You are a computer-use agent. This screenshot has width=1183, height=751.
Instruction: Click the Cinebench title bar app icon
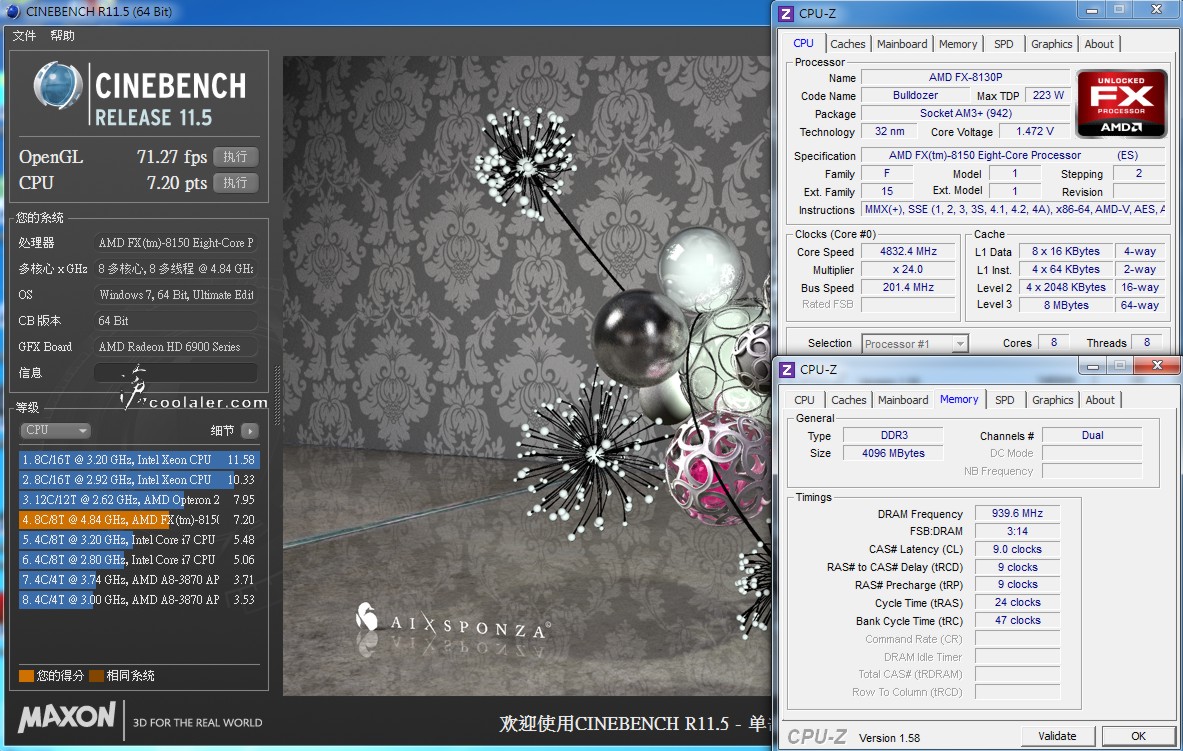point(12,11)
